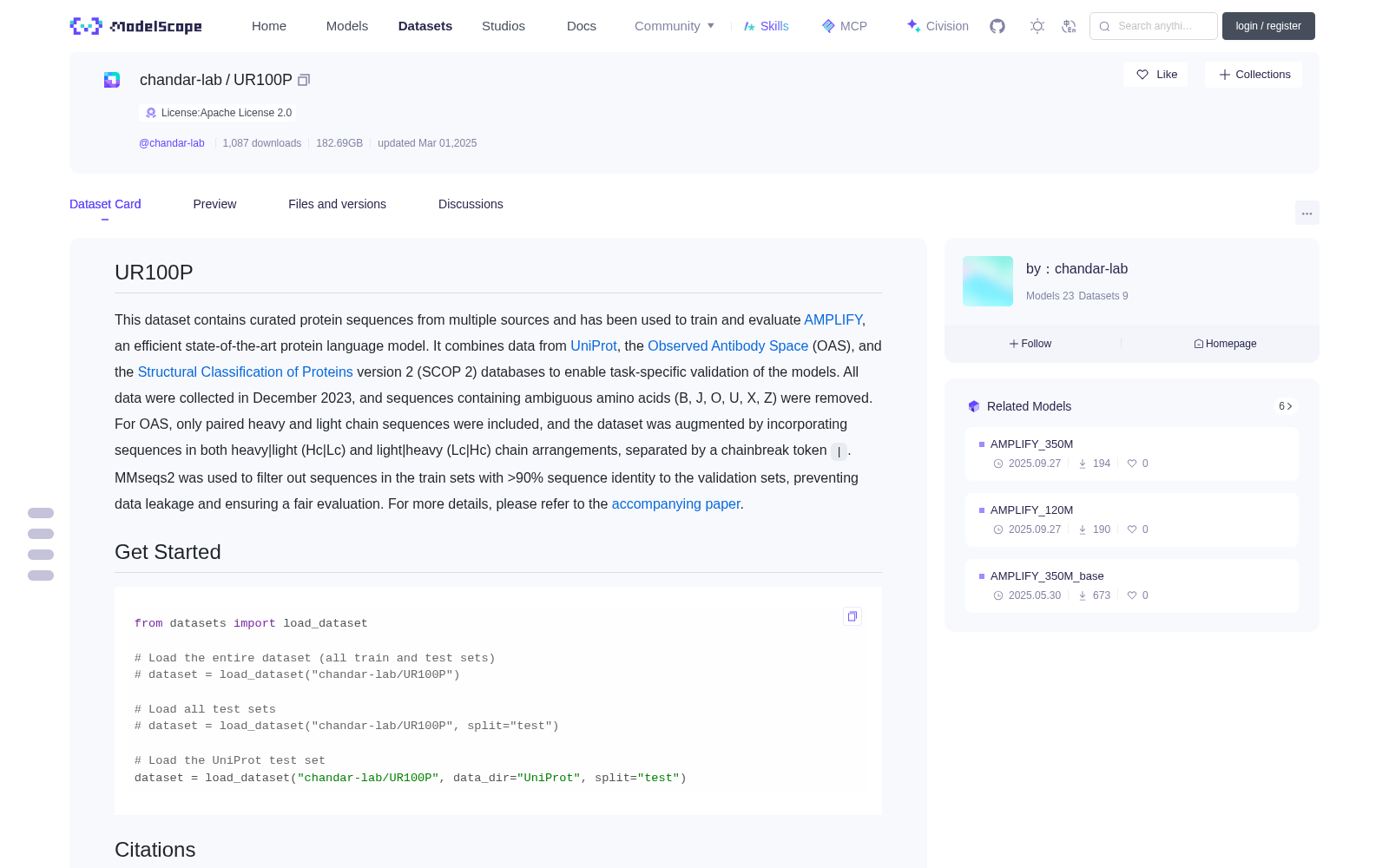The width and height of the screenshot is (1389, 868).
Task: Open the GitHub icon link
Action: 997,26
